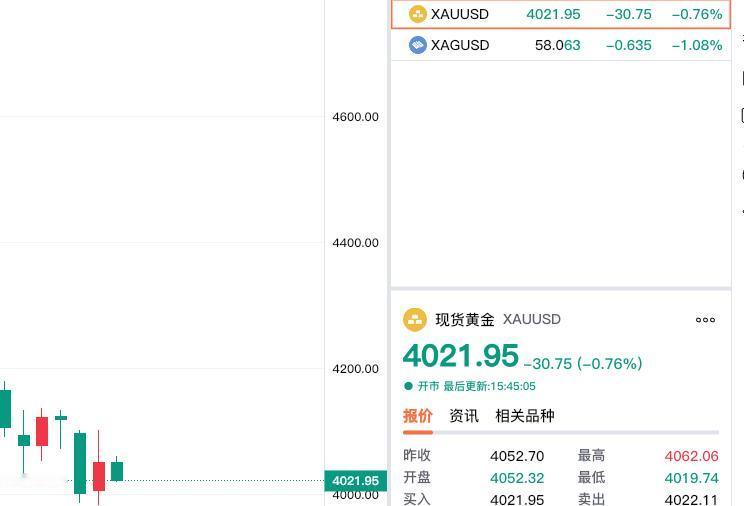
Task: Click the 现货黄金 title text
Action: coord(465,319)
